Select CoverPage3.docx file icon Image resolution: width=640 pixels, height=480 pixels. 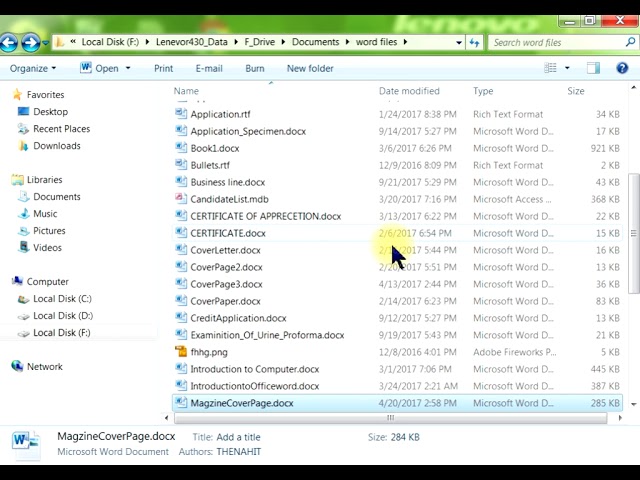[181, 284]
